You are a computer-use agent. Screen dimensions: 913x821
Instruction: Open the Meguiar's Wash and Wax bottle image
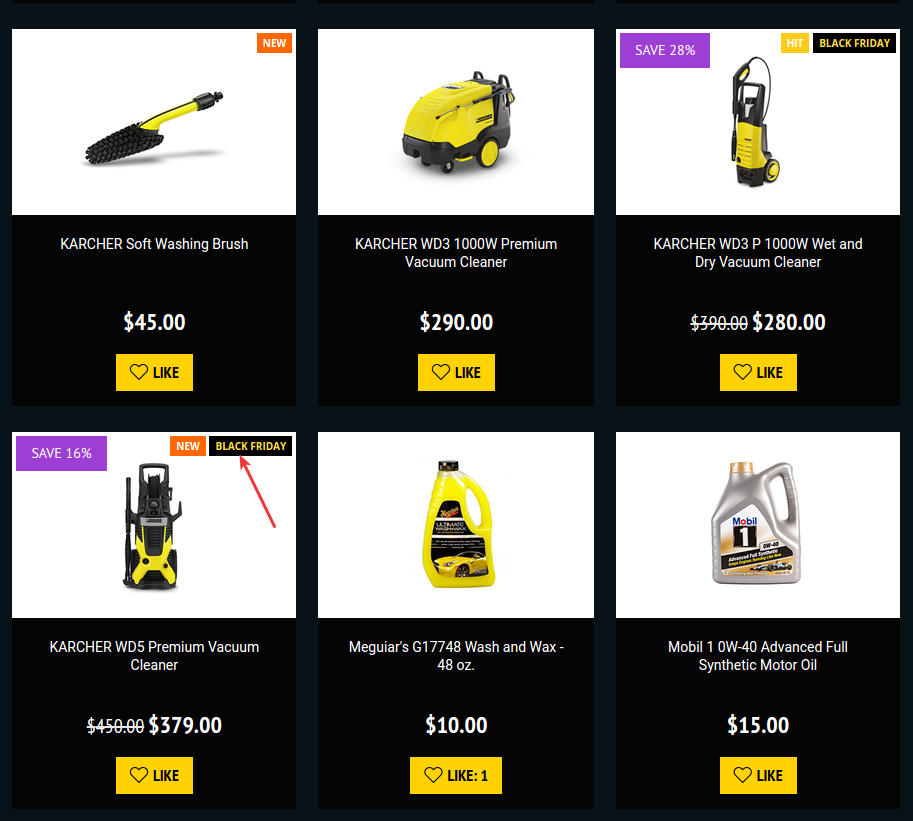coord(456,525)
